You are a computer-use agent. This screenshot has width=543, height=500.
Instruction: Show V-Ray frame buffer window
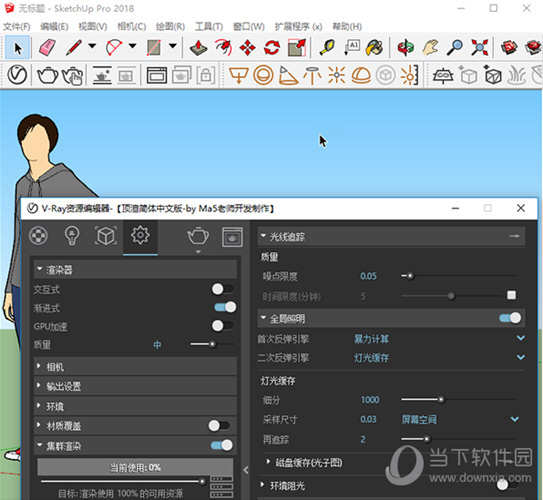click(157, 75)
